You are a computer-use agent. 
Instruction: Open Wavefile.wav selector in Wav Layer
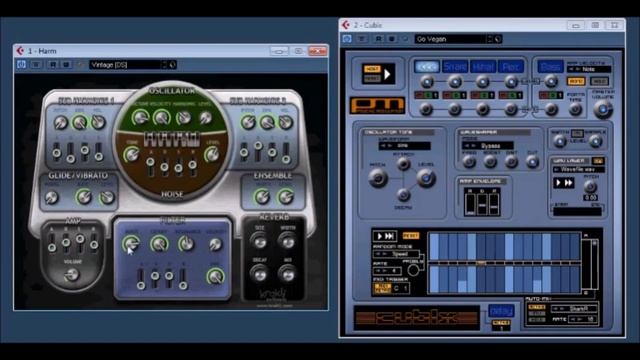click(578, 169)
